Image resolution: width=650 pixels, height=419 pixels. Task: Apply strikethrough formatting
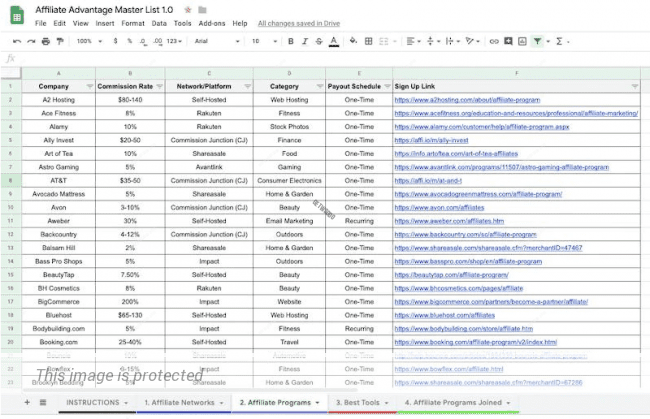[320, 41]
